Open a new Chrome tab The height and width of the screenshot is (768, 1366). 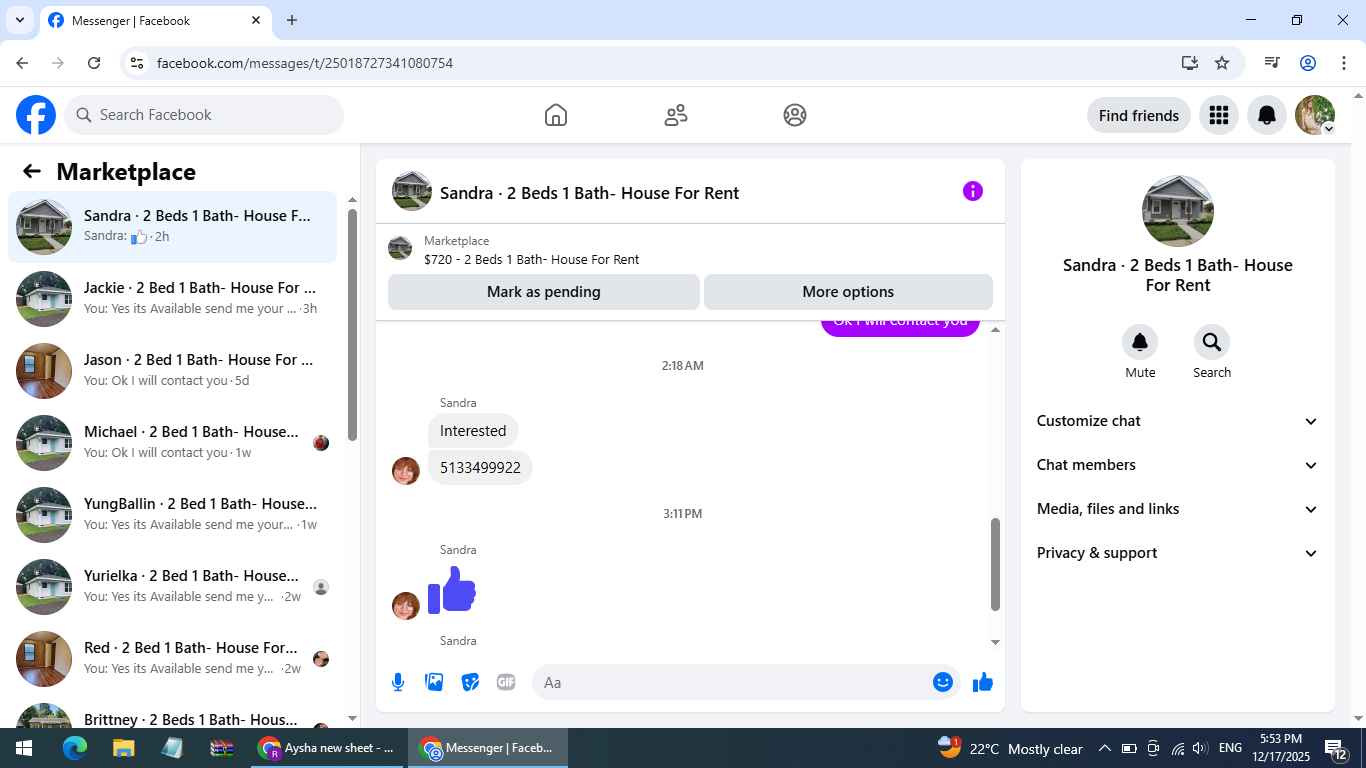click(x=292, y=20)
